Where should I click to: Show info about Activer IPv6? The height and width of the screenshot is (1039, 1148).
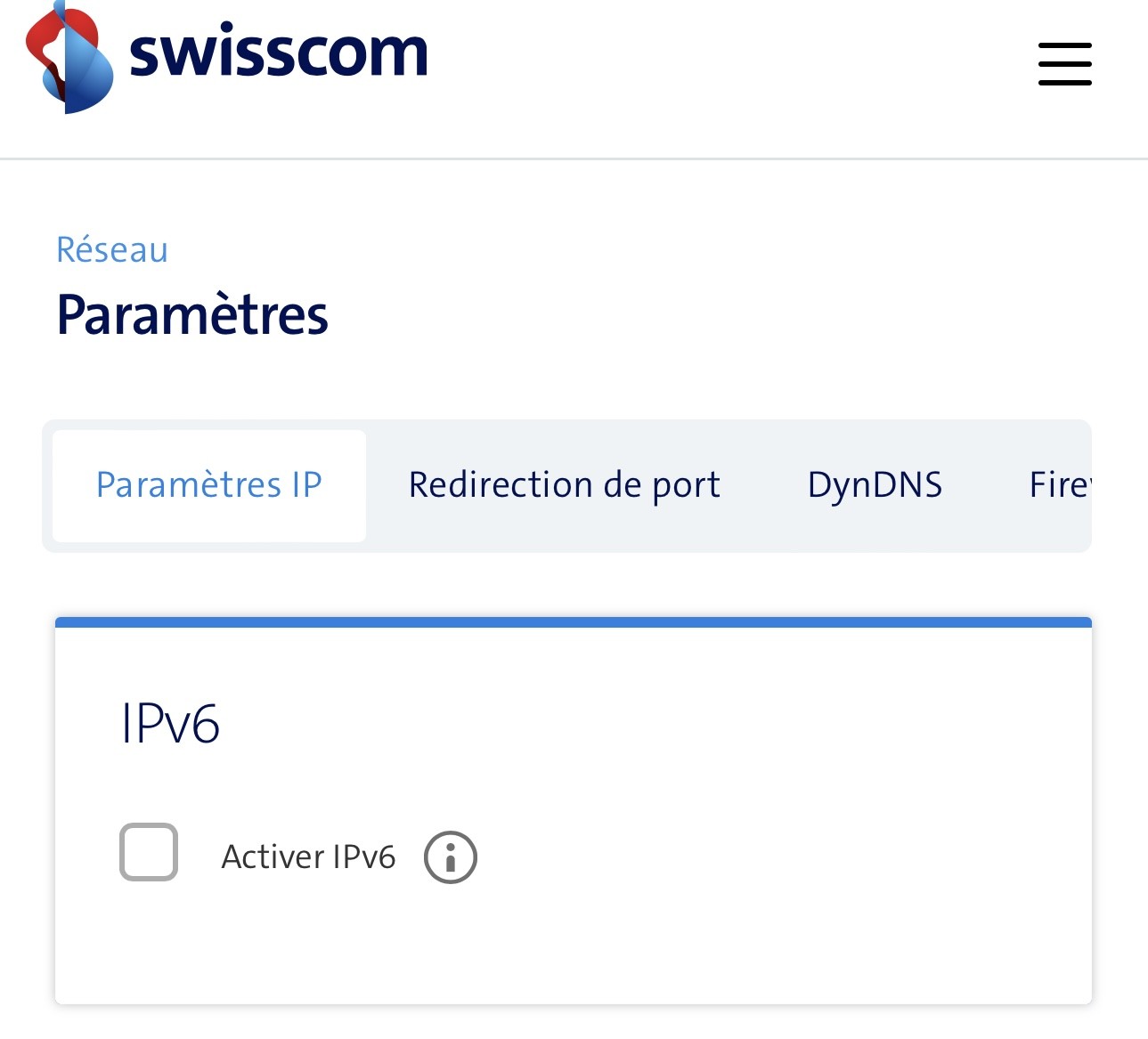tap(450, 857)
